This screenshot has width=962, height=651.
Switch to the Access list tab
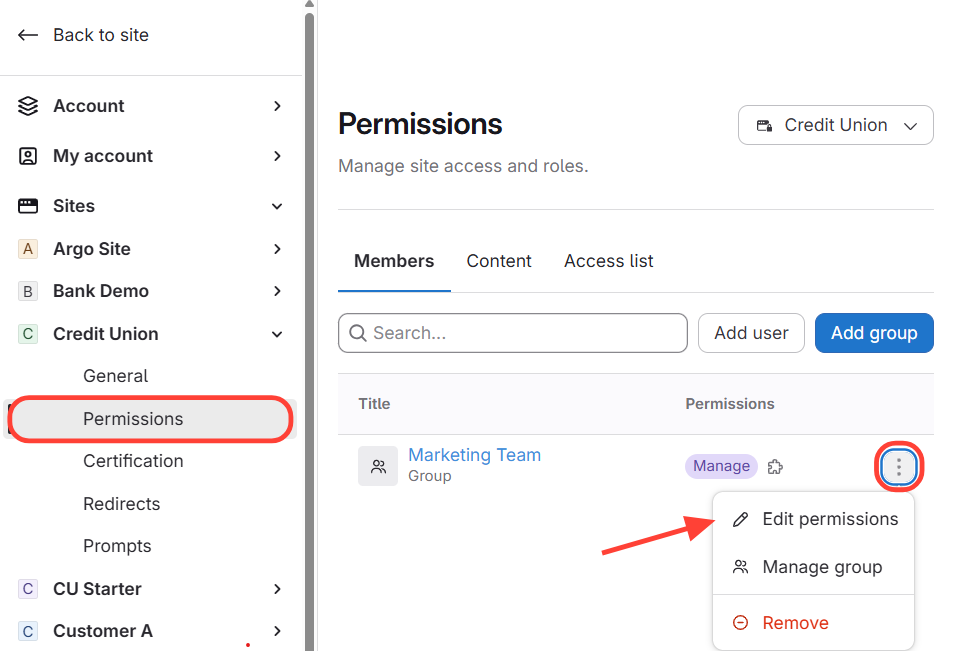point(608,261)
